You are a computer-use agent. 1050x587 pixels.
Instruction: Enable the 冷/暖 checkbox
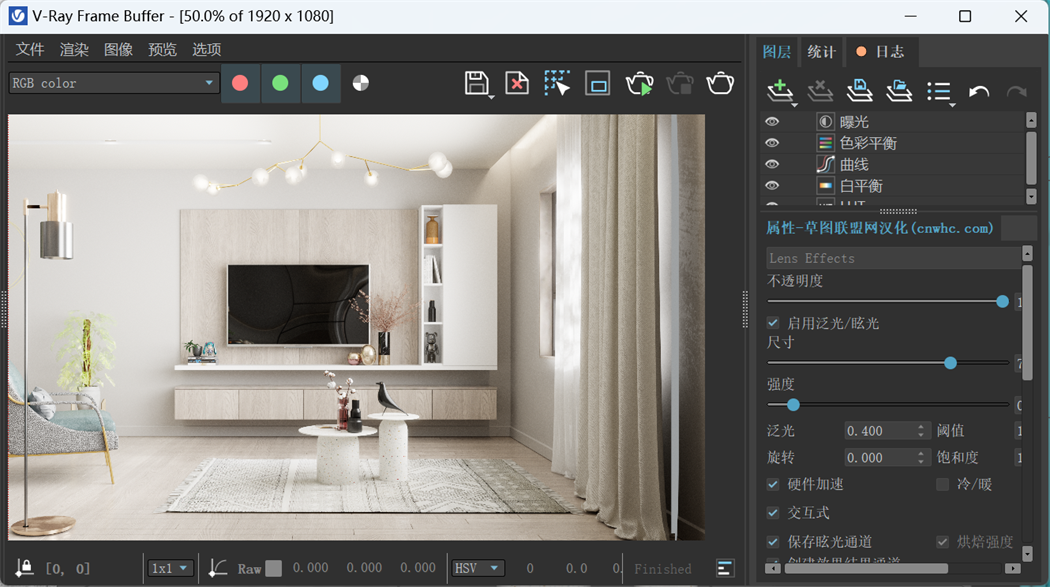941,484
